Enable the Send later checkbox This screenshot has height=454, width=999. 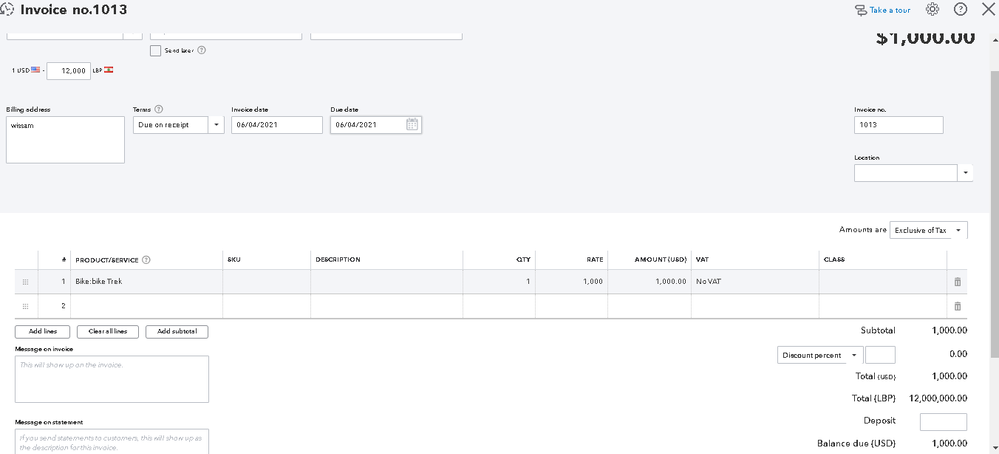pos(155,50)
